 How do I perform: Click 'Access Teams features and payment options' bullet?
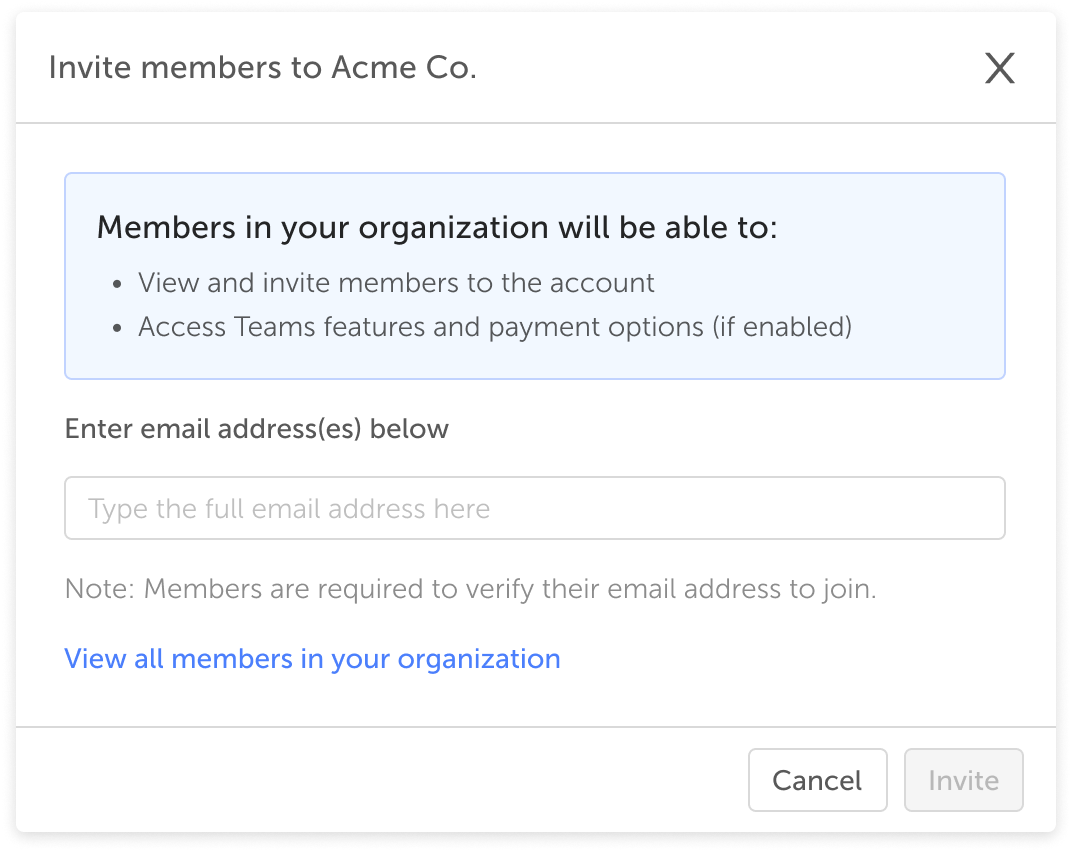[x=495, y=327]
